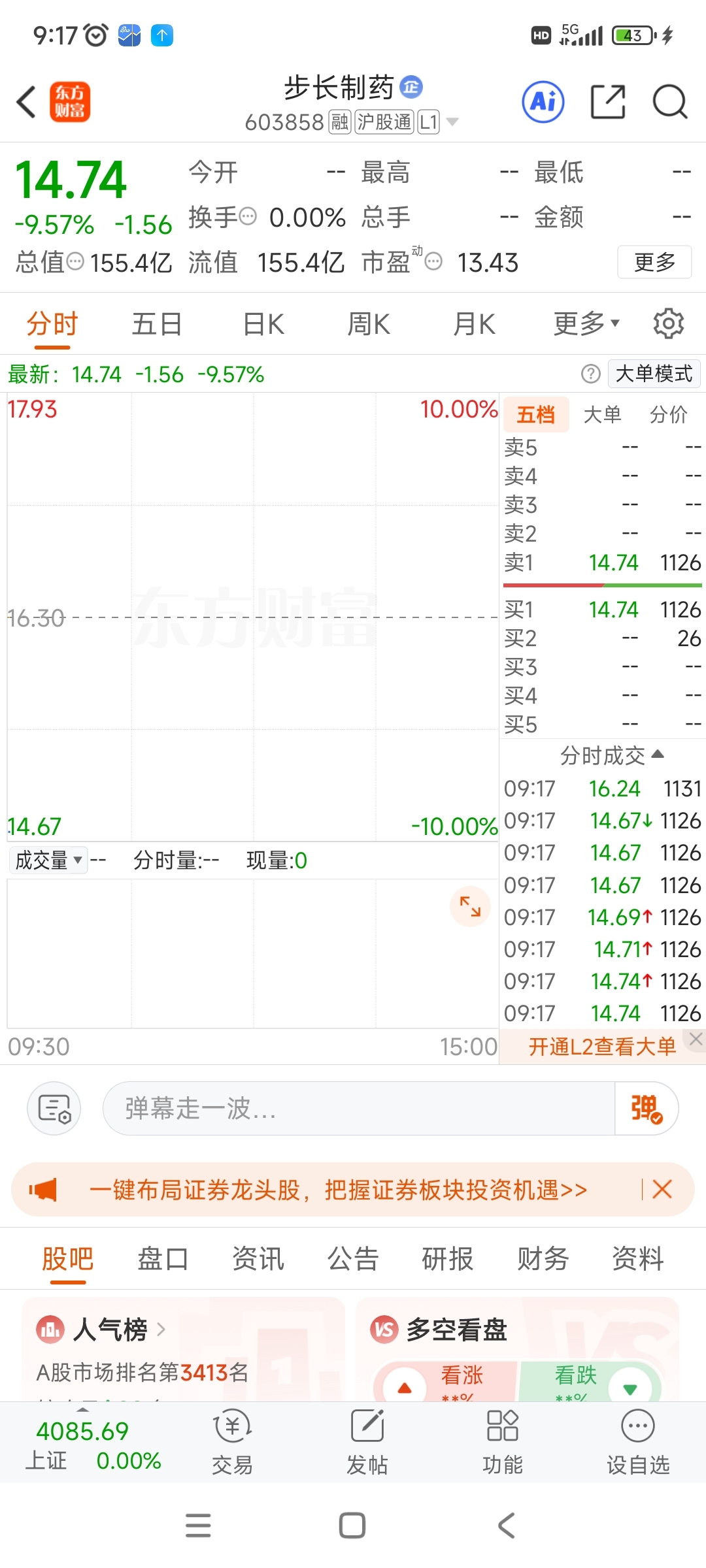Open the search magnifier icon
706x1568 pixels.
click(670, 102)
